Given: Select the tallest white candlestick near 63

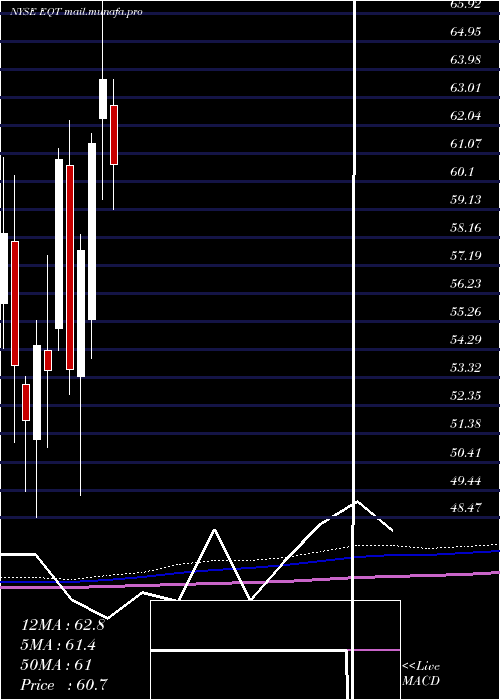Looking at the screenshot, I should pos(103,99).
